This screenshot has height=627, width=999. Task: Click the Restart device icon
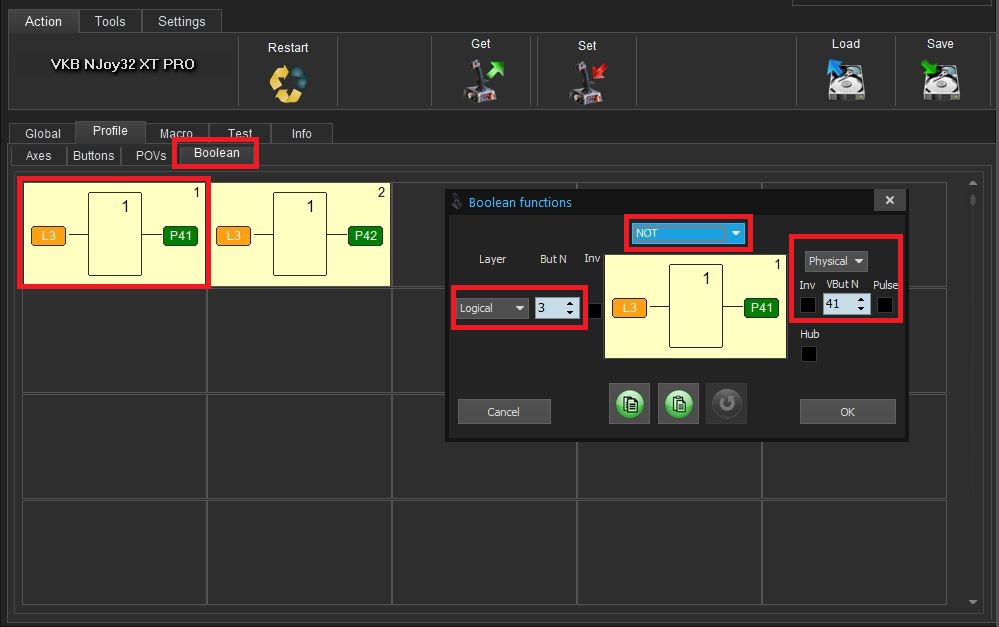click(x=288, y=83)
